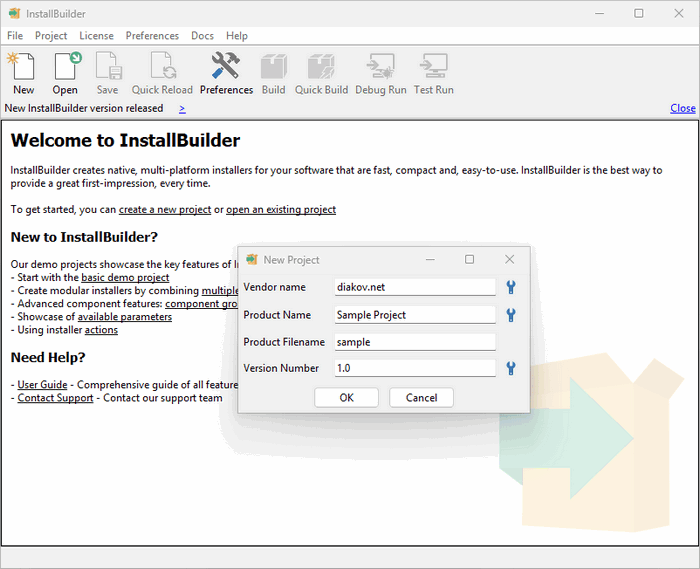Open the Docs menu
The width and height of the screenshot is (700, 569).
point(202,36)
